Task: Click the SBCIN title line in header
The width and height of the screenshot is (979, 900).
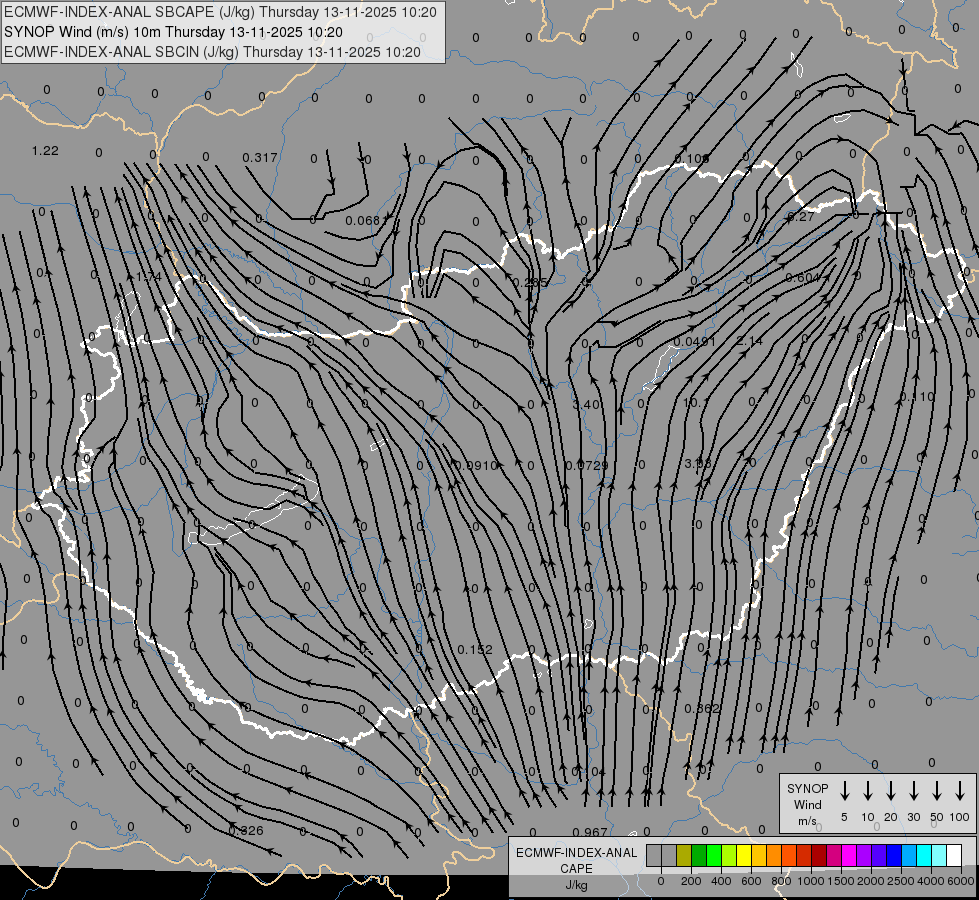Action: (212, 52)
